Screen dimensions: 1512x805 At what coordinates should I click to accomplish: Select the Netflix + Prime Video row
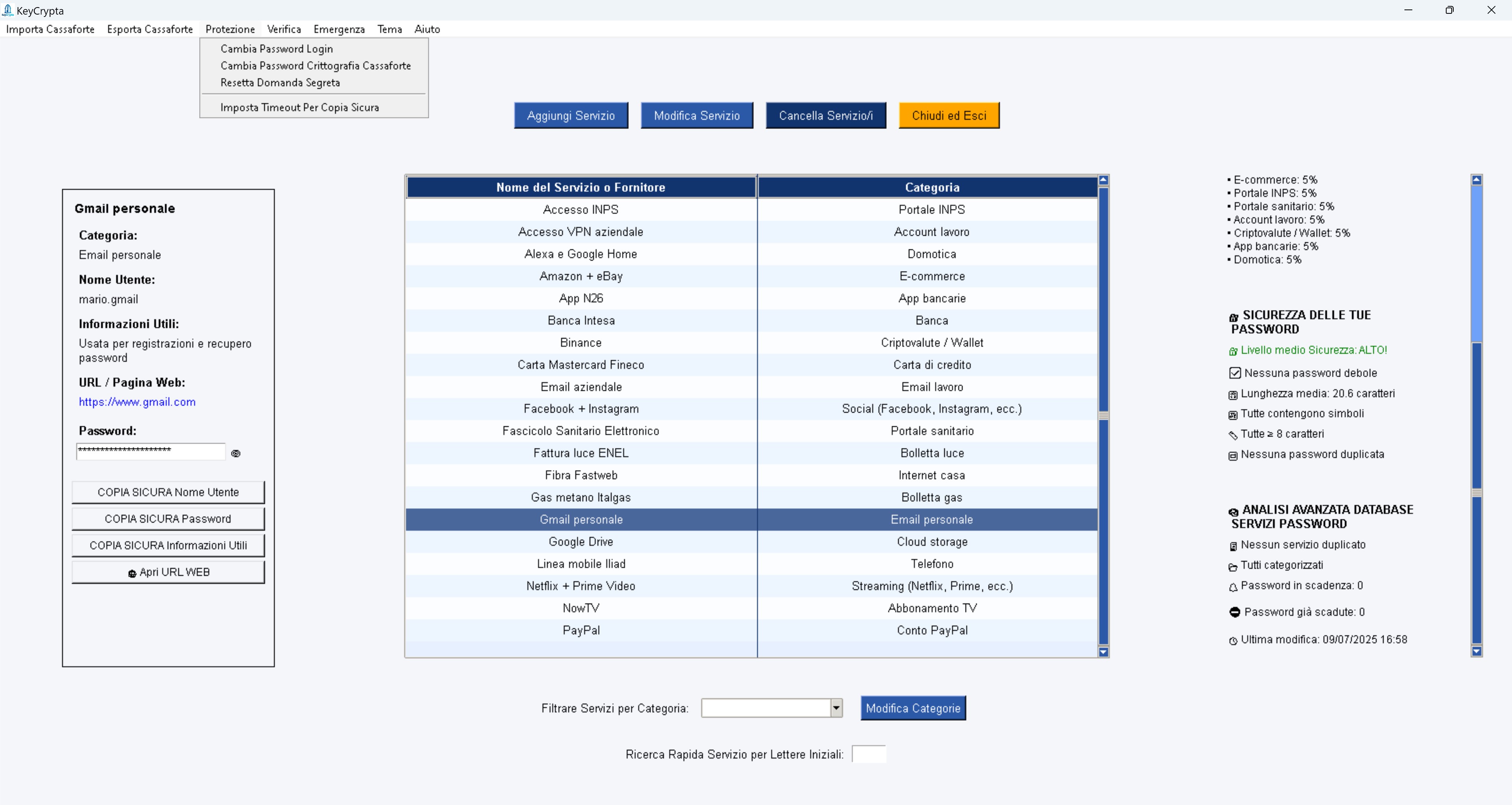[x=751, y=586]
